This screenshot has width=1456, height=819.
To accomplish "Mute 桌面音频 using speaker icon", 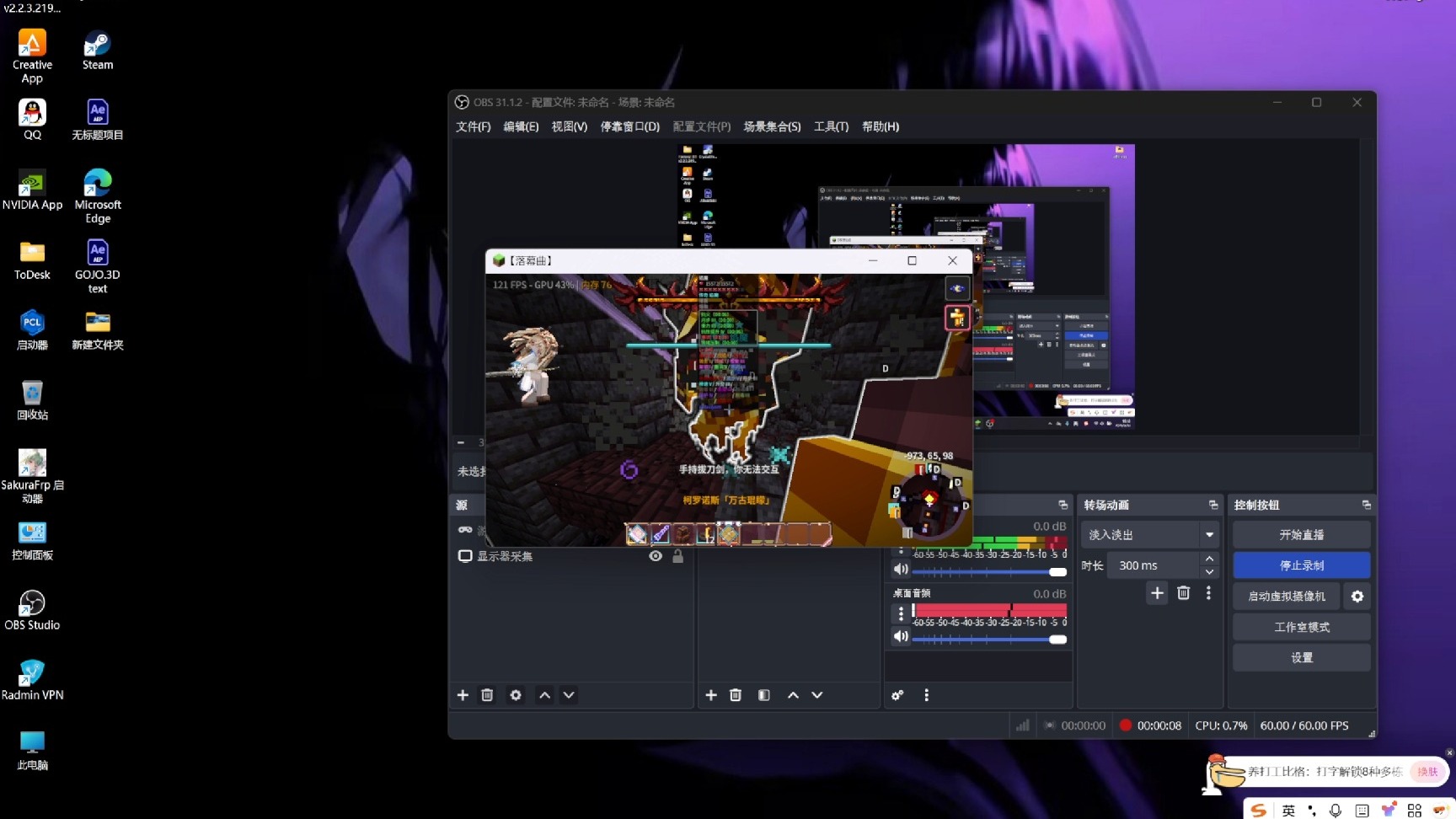I will pos(901,637).
